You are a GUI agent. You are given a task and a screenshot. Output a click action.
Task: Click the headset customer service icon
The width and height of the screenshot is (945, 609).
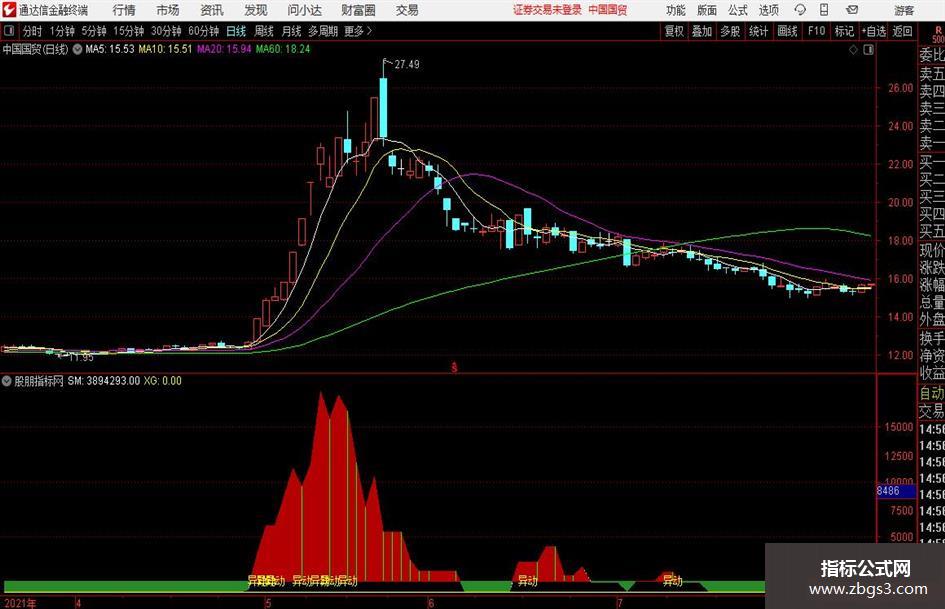pyautogui.click(x=800, y=10)
